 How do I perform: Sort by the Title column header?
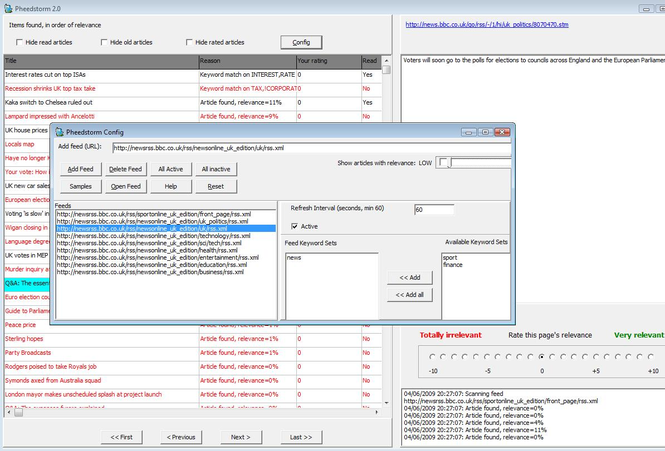pyautogui.click(x=101, y=61)
